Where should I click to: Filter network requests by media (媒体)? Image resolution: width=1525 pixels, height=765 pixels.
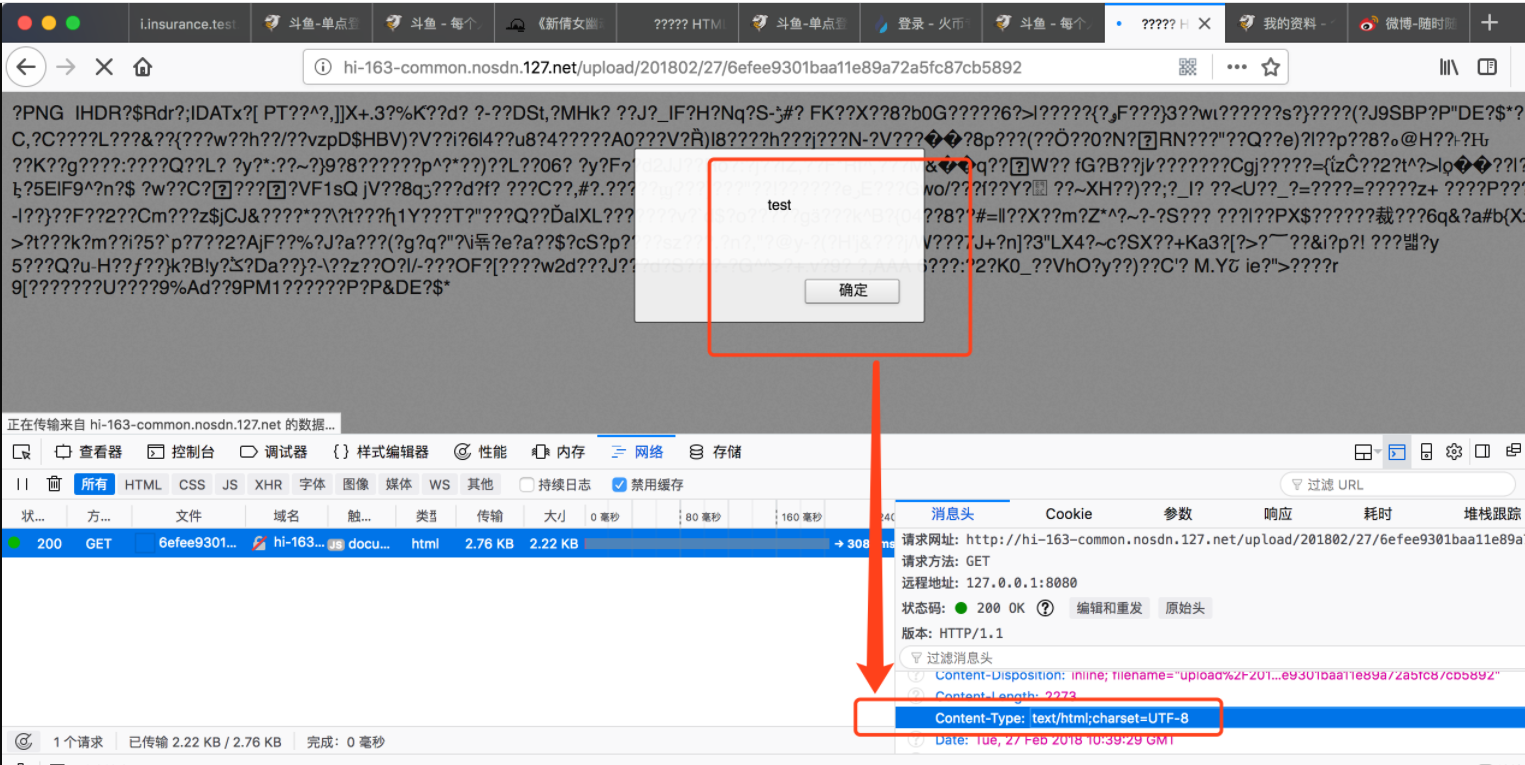(x=399, y=484)
